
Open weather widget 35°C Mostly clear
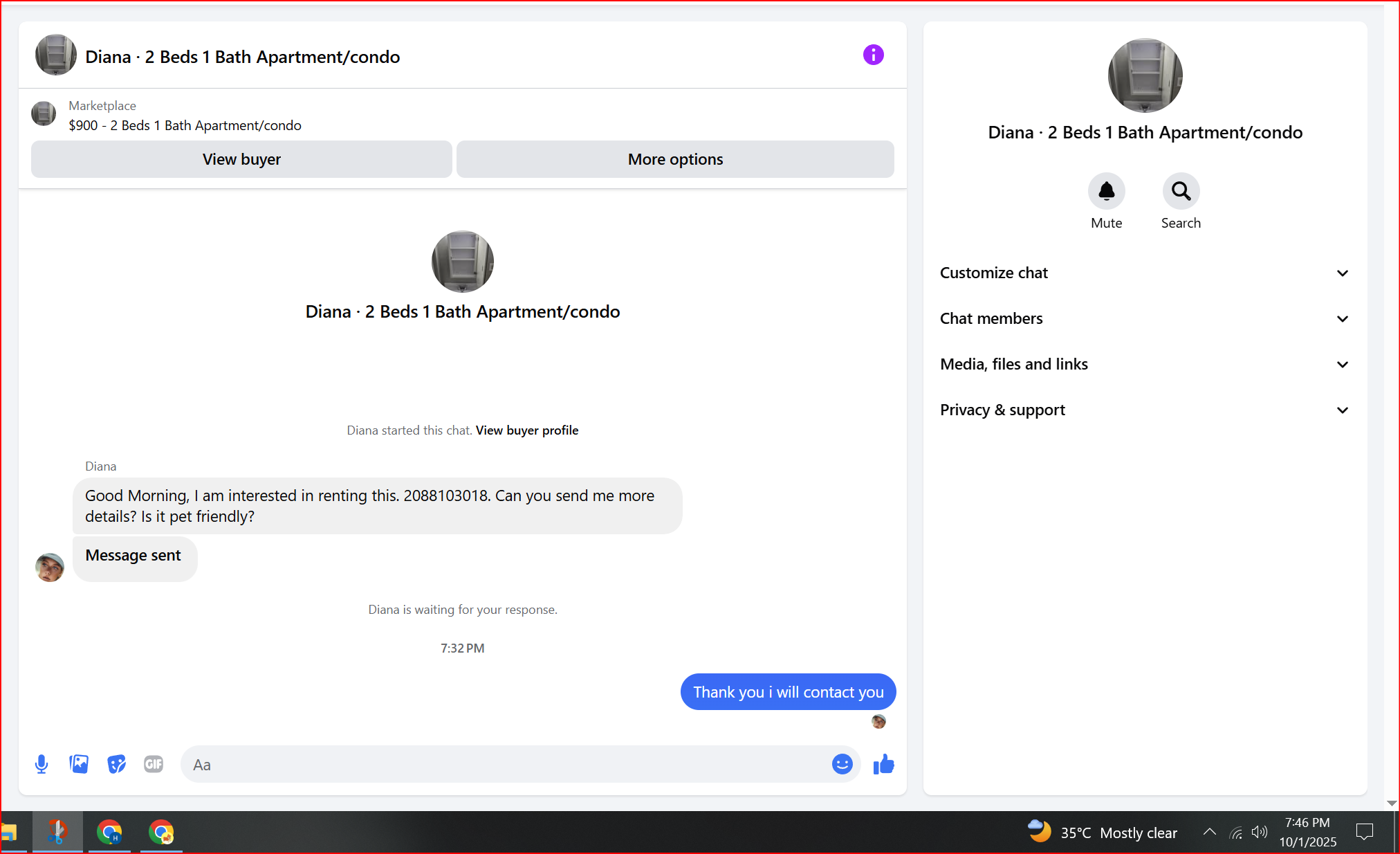pyautogui.click(x=1102, y=832)
